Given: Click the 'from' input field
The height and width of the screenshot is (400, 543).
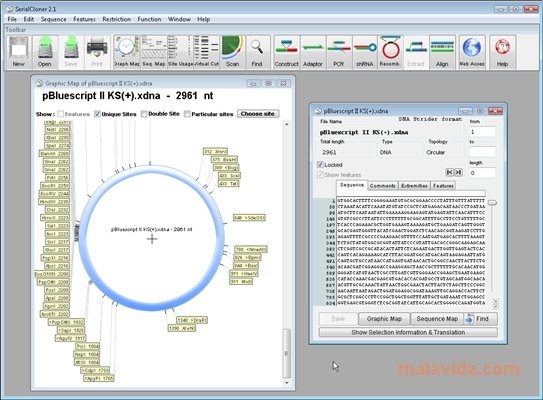Looking at the screenshot, I should pos(482,132).
